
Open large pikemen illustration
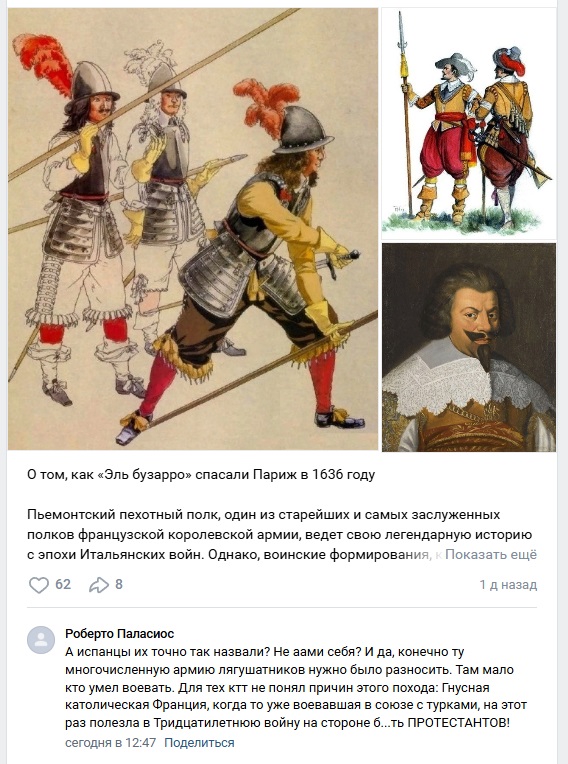tap(193, 229)
